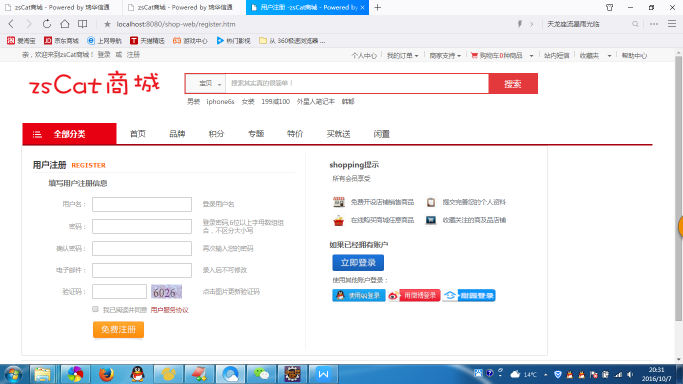This screenshot has width=683, height=384.
Task: Open Firefox from the taskbar
Action: coord(106,374)
